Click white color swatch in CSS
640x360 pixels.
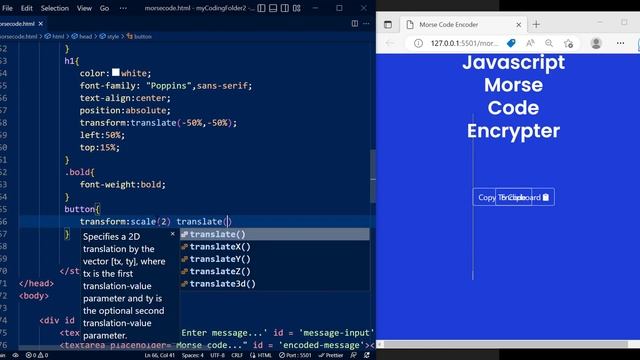click(x=116, y=72)
